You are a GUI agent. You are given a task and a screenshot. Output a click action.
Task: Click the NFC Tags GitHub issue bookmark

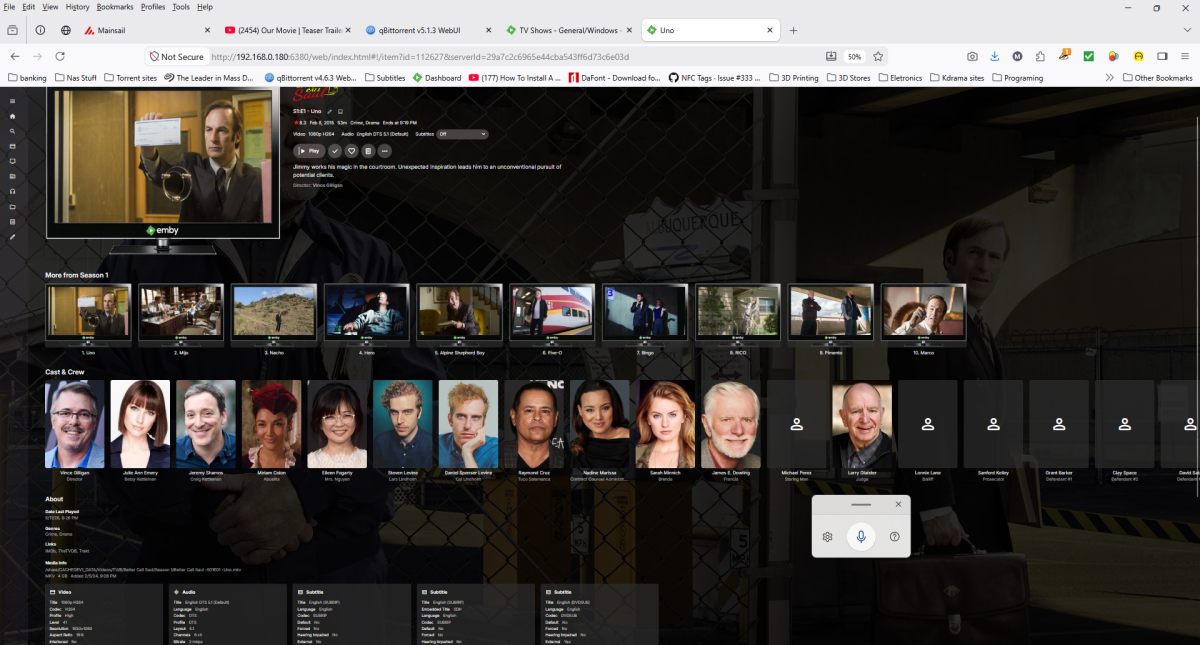pyautogui.click(x=714, y=77)
